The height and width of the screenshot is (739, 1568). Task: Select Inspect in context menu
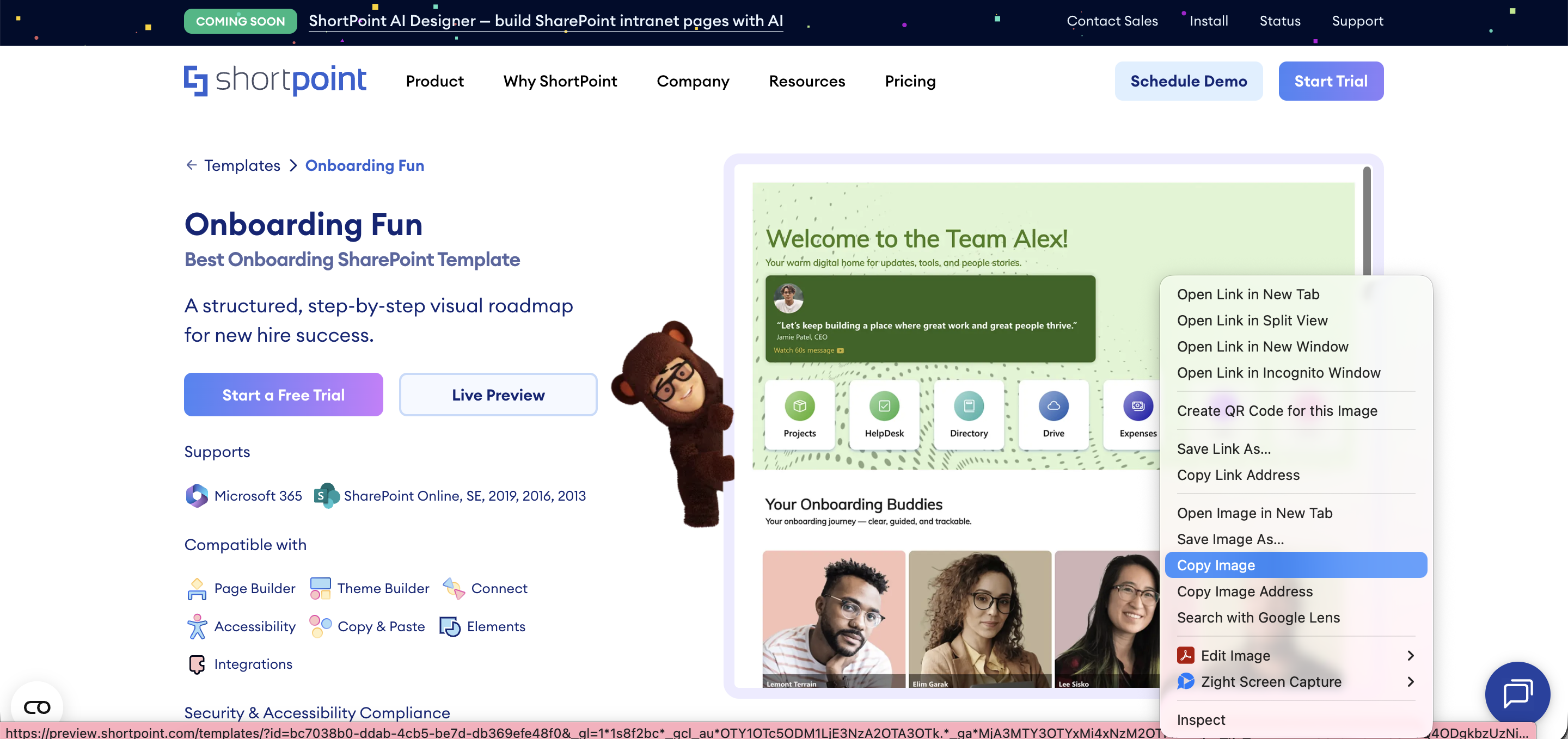click(1295, 719)
